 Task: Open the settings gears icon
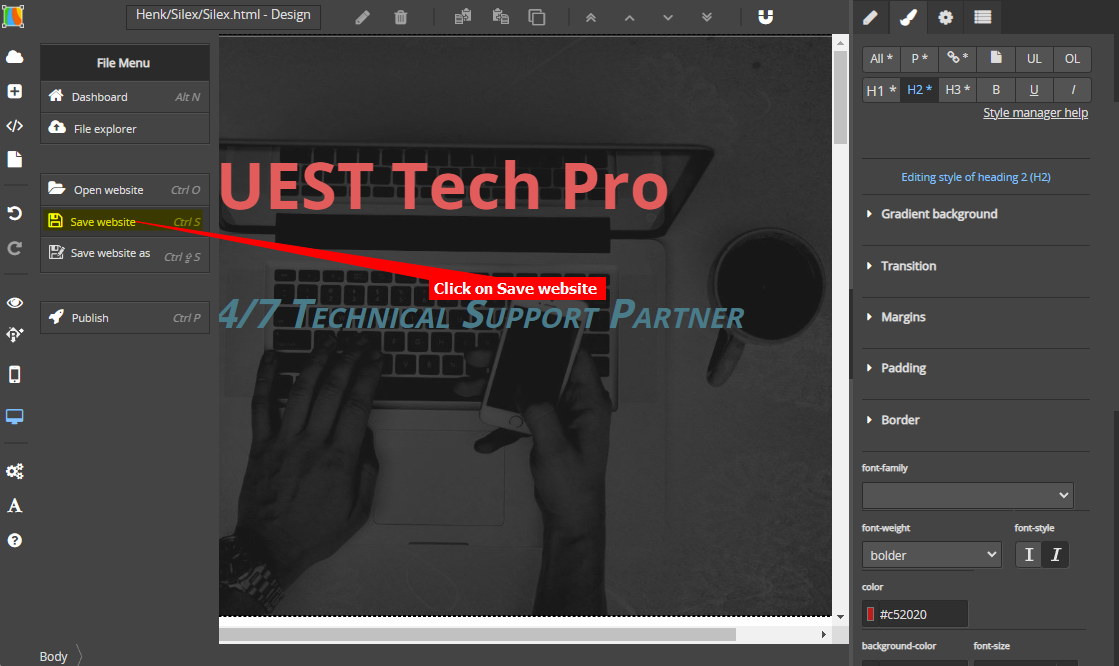point(14,471)
